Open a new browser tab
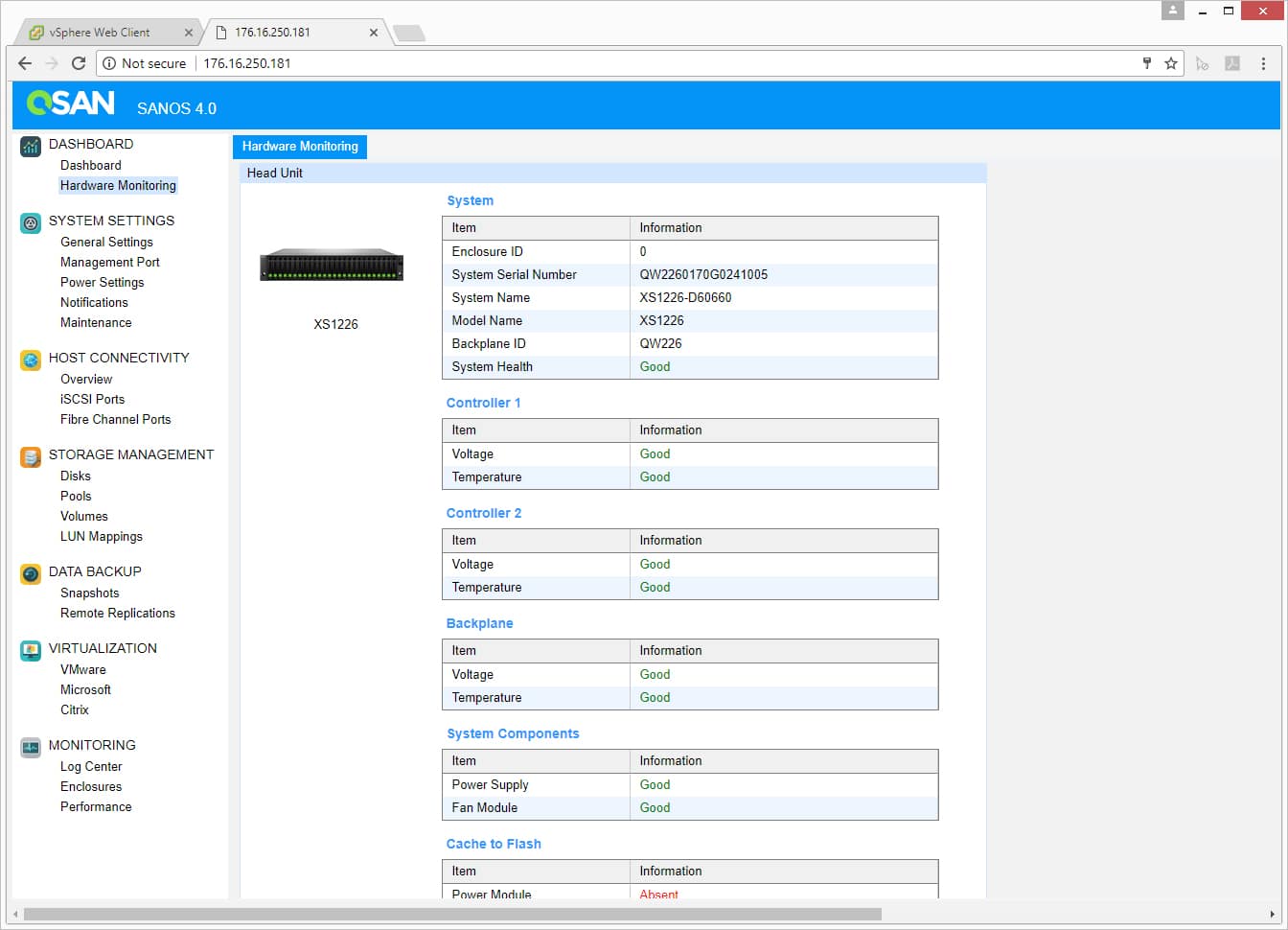Viewport: 1288px width, 930px height. click(409, 34)
